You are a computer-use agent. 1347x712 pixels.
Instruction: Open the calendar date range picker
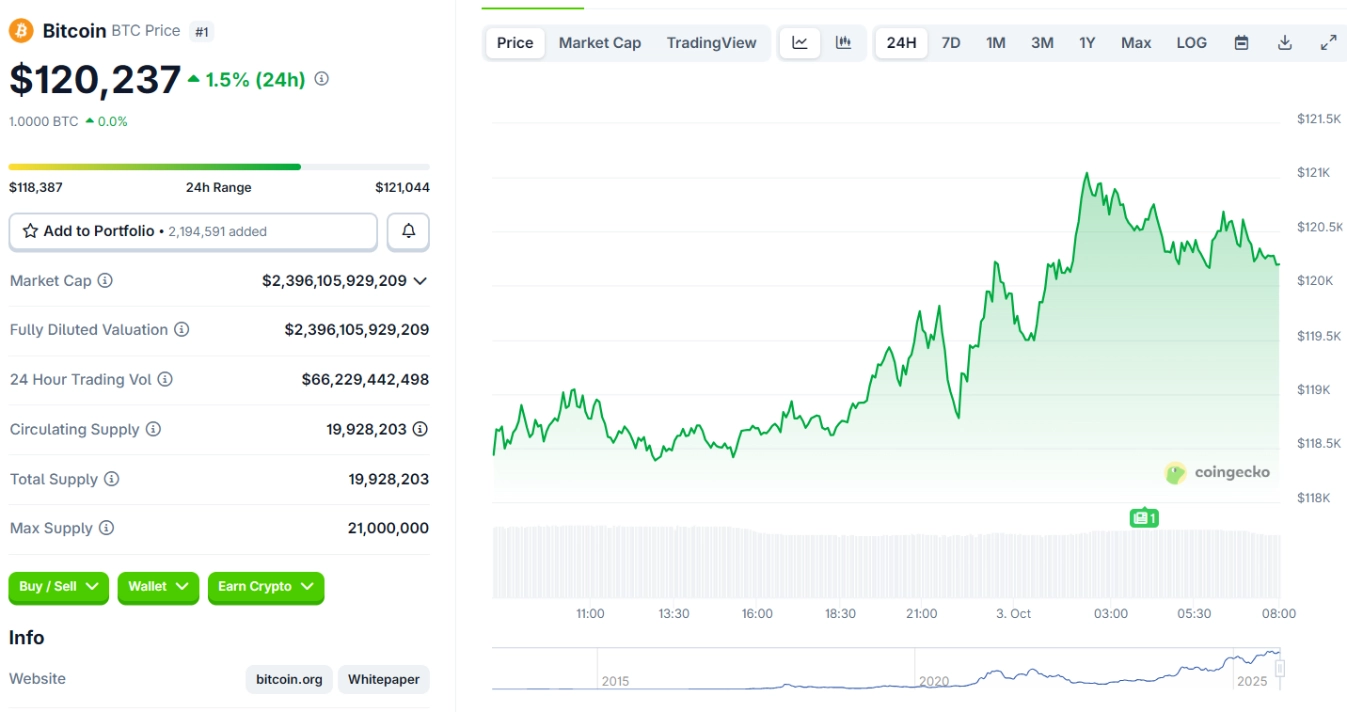click(x=1241, y=43)
